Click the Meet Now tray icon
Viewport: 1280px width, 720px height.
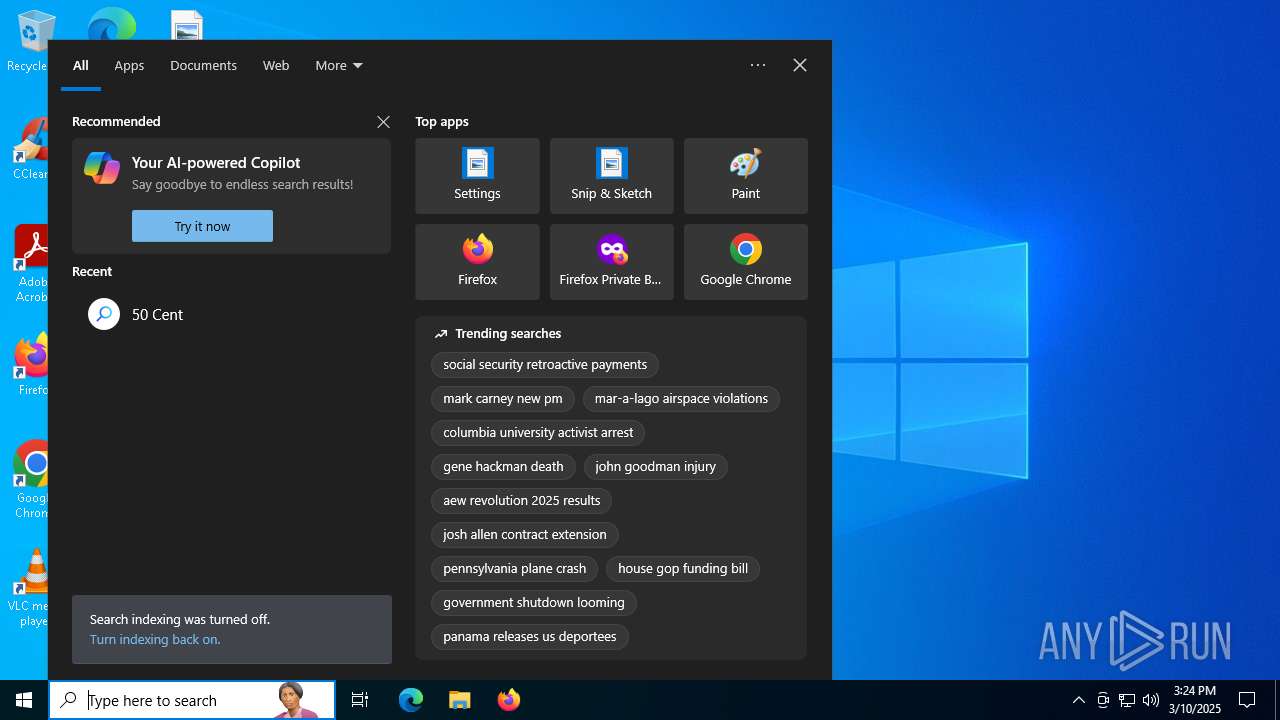1103,700
